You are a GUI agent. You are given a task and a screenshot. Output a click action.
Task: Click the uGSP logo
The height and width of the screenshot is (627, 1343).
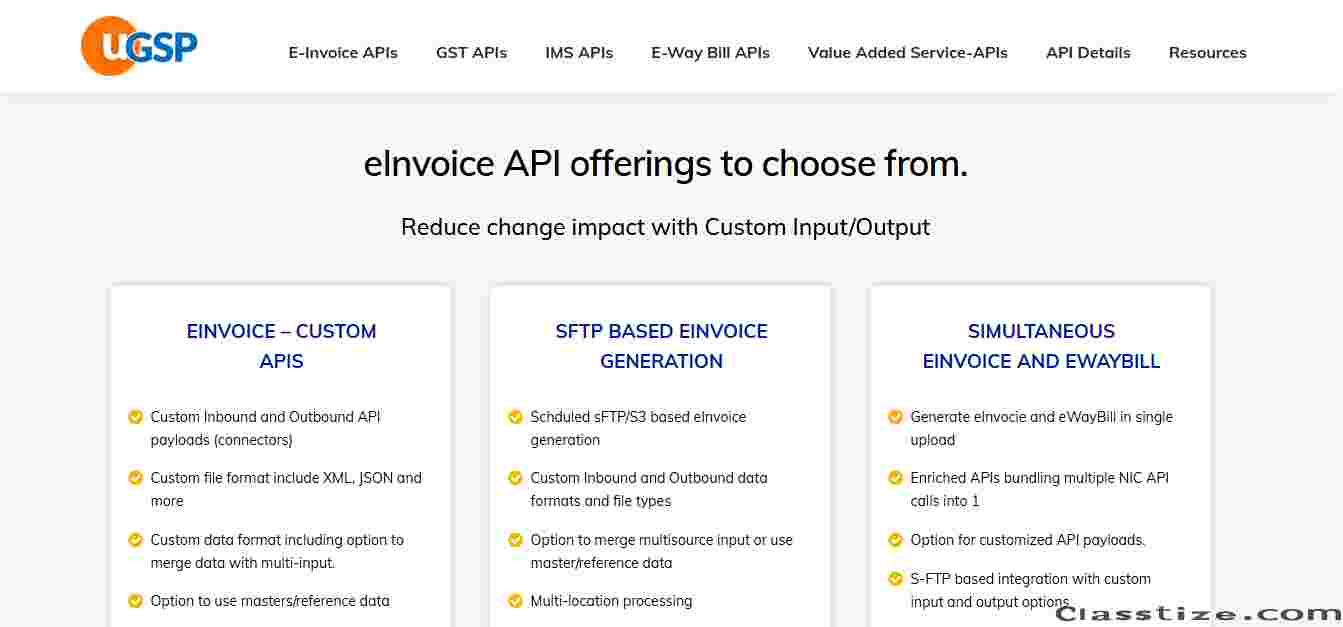click(x=139, y=47)
